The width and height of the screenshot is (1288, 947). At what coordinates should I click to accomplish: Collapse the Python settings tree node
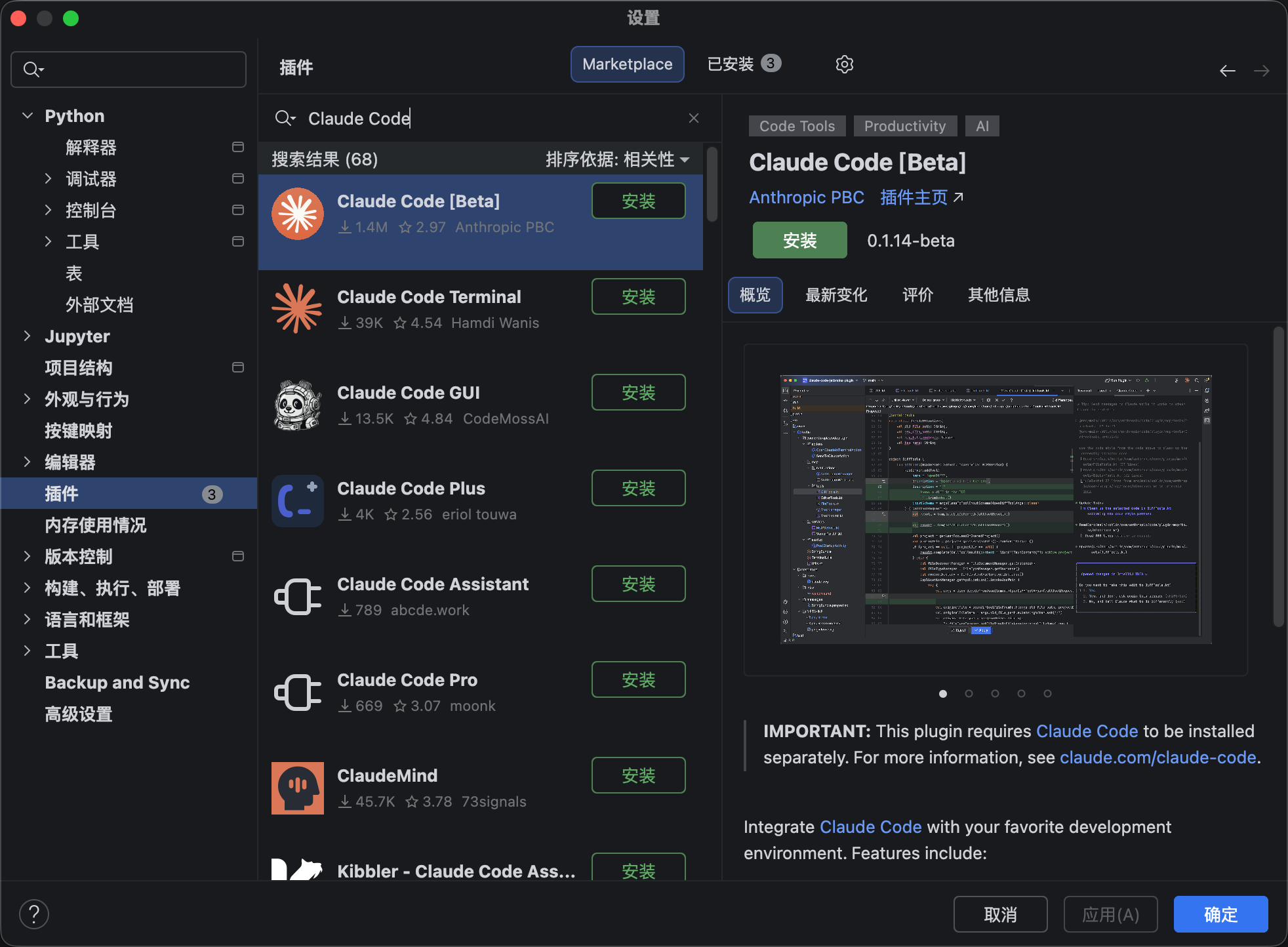[28, 116]
